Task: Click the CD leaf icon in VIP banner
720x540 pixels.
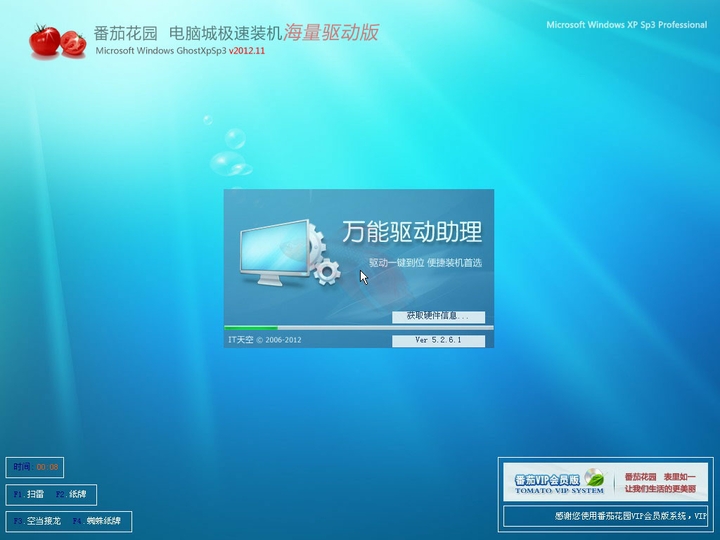Action: tap(594, 479)
